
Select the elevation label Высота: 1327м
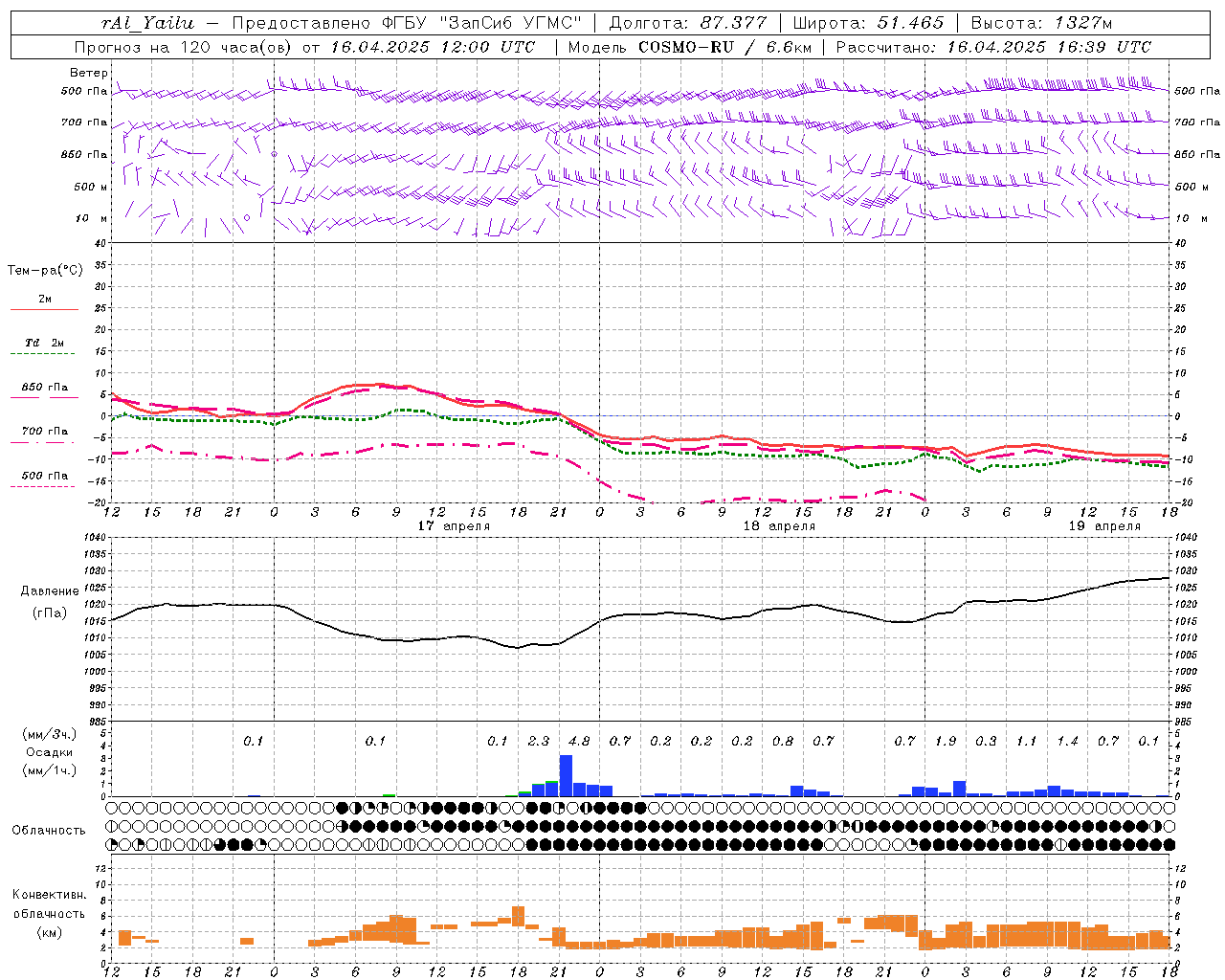tap(1042, 23)
